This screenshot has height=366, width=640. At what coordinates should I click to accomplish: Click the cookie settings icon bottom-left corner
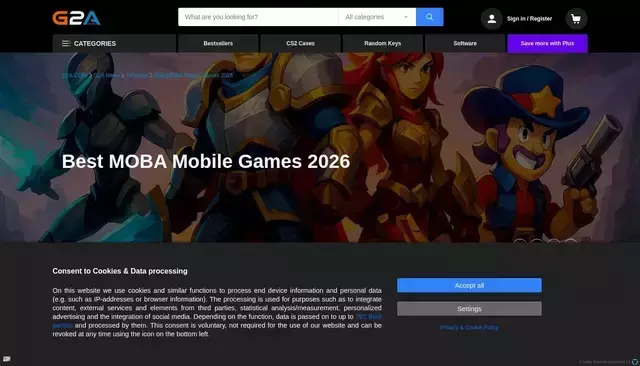[7, 359]
